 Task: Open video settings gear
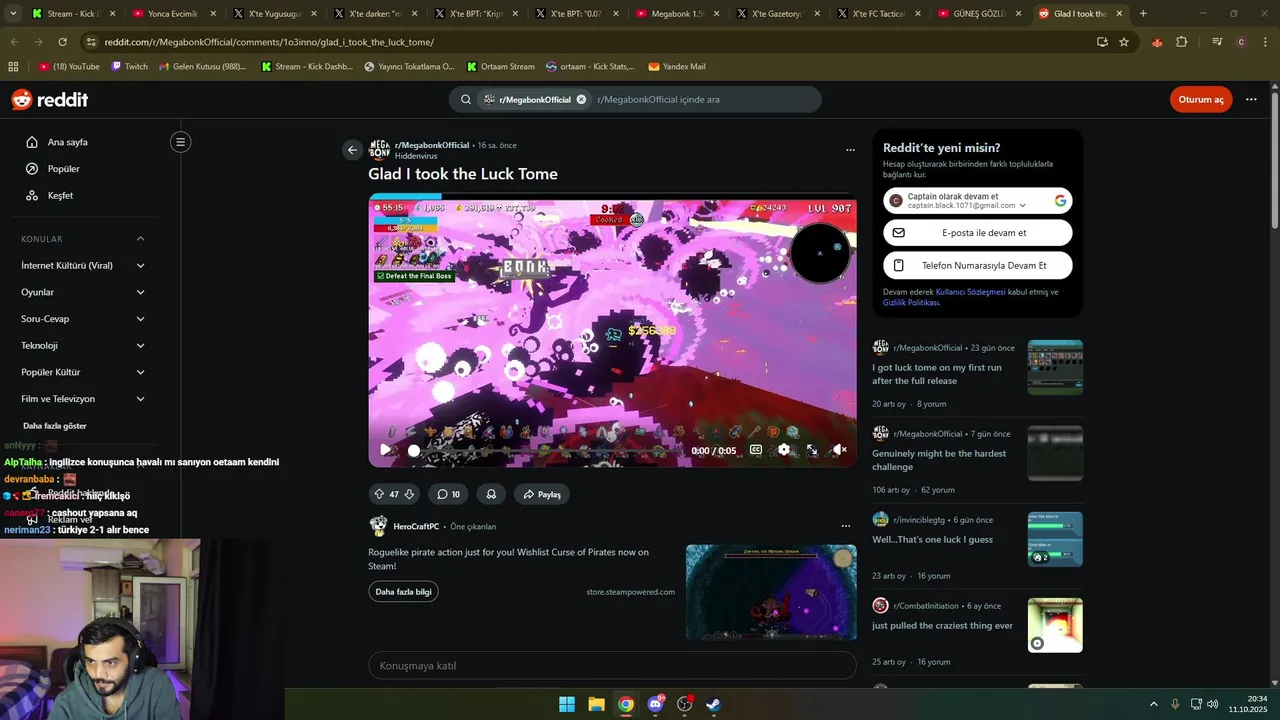784,450
